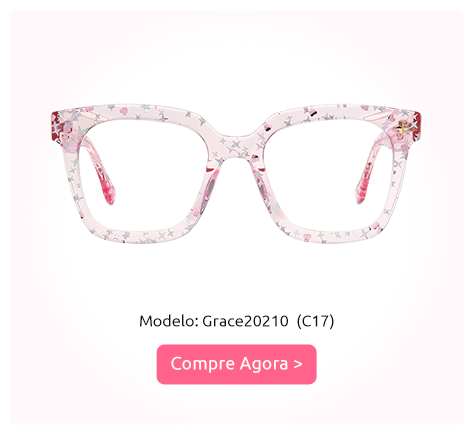
Task: Click the word Agora on pink button
Action: (x=264, y=364)
